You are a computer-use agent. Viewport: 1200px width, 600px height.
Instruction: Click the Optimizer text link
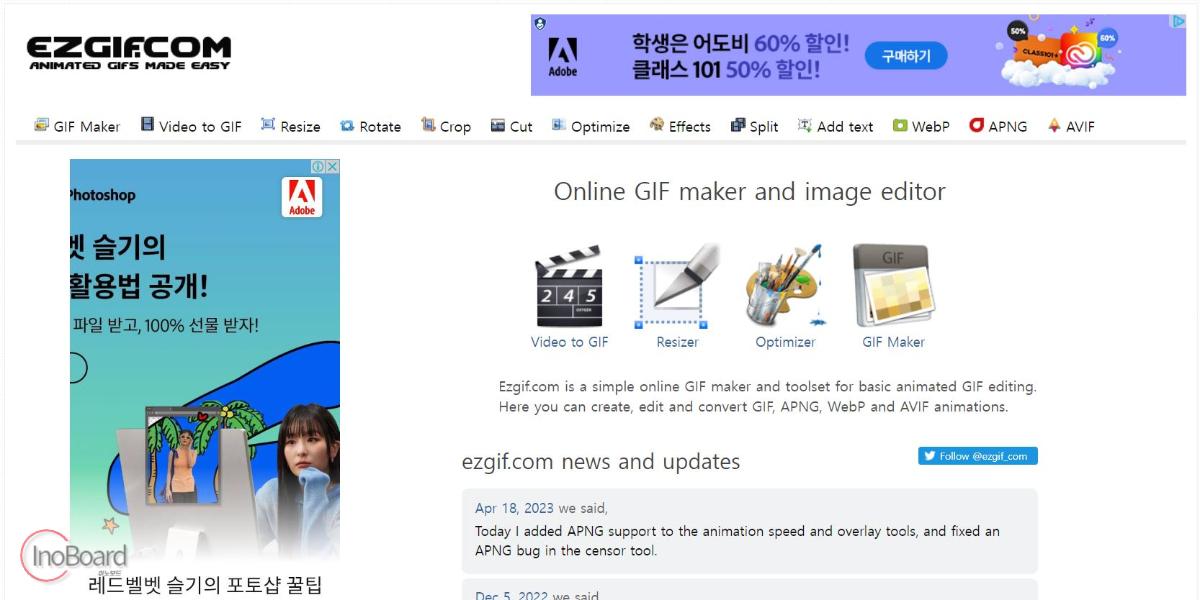point(785,342)
